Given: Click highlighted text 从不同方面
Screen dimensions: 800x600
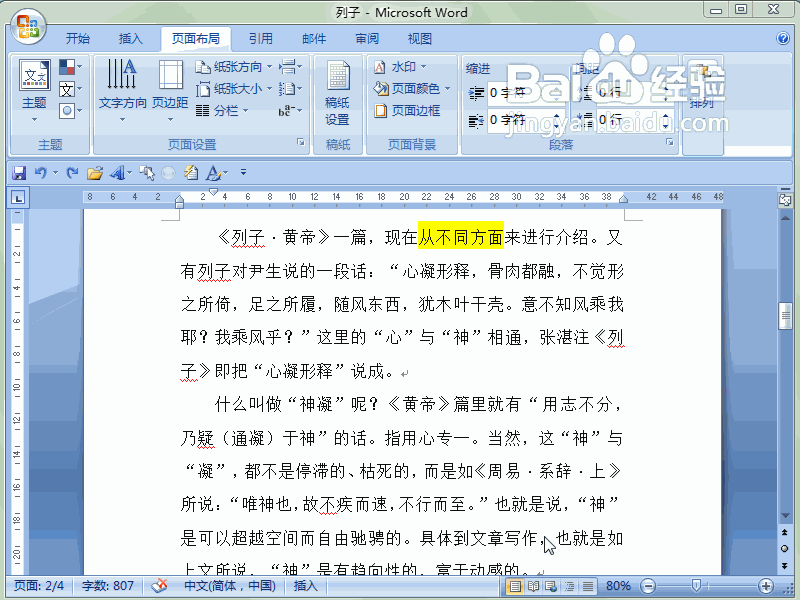Looking at the screenshot, I should click(461, 237).
